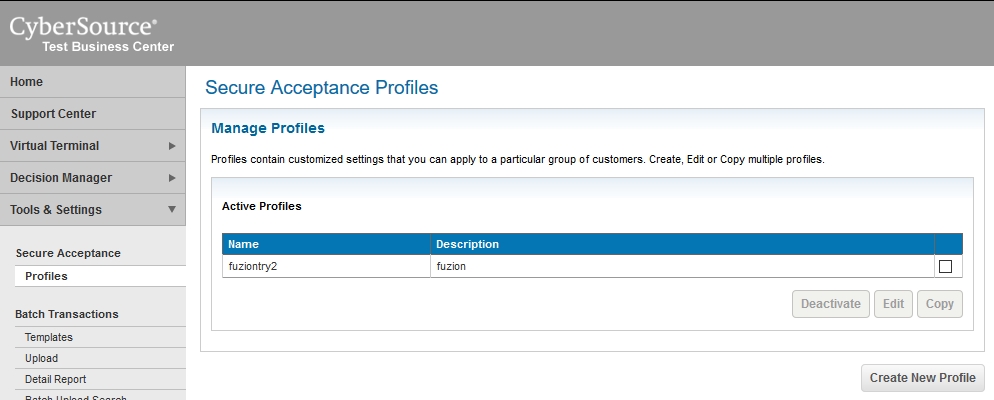Open the Detail Report link
This screenshot has height=400, width=994.
pyautogui.click(x=56, y=380)
